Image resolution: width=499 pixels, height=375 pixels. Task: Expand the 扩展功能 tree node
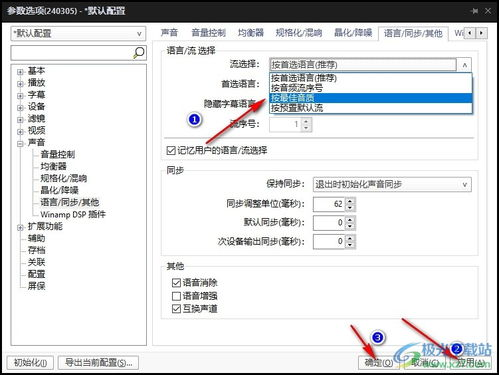pos(20,228)
